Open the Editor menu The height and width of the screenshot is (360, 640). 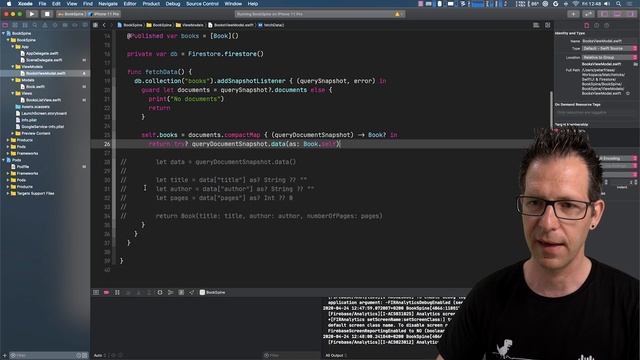[x=130, y=4]
